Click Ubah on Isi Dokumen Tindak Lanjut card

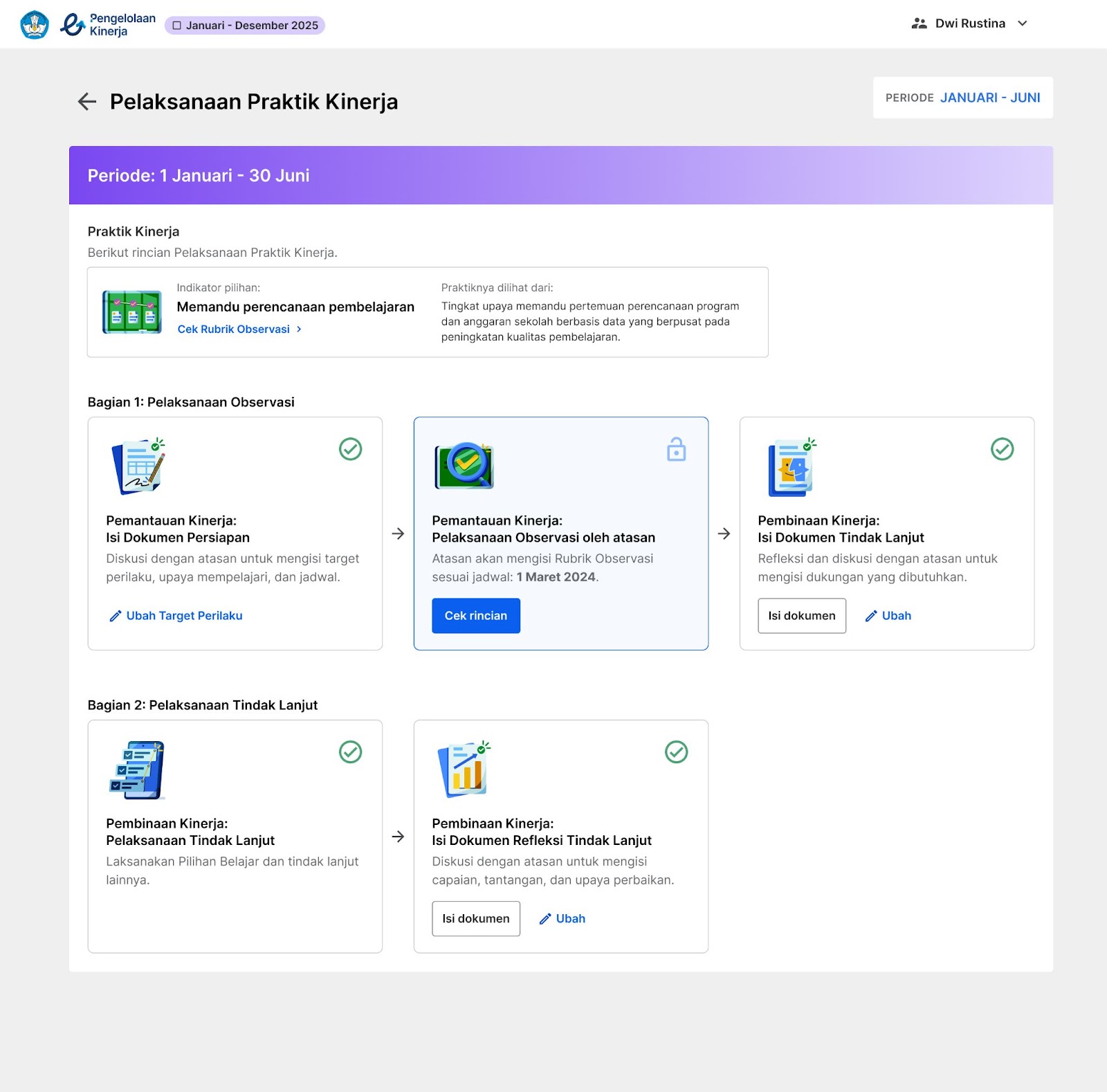888,616
